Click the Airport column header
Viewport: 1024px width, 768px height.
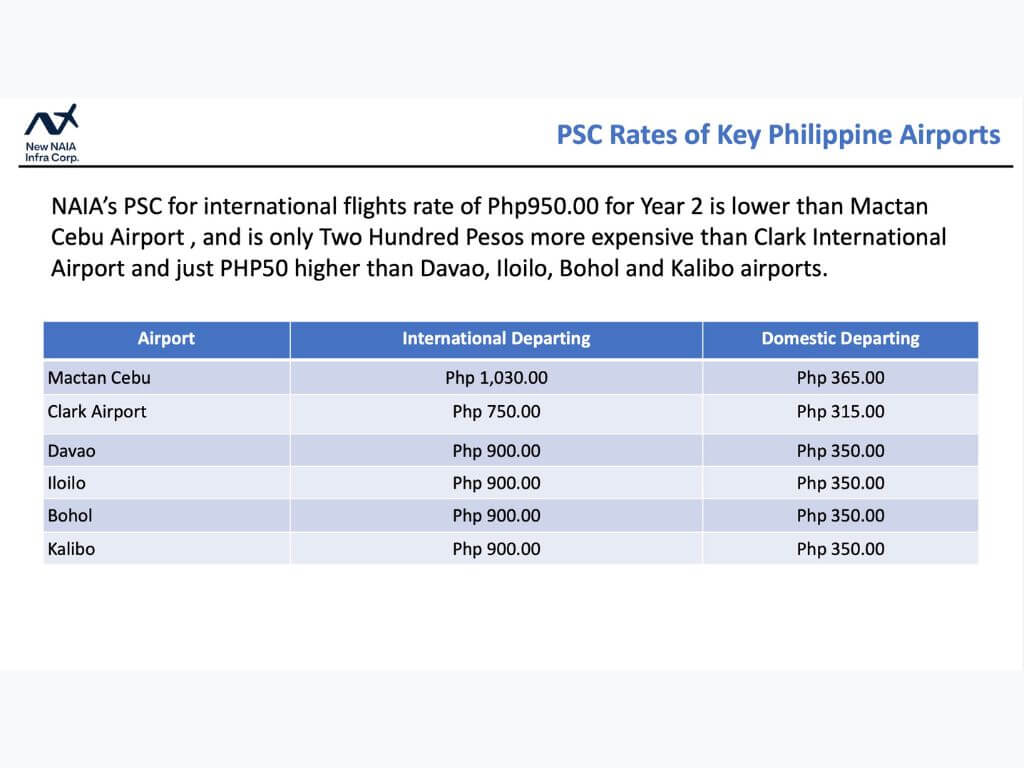tap(167, 339)
